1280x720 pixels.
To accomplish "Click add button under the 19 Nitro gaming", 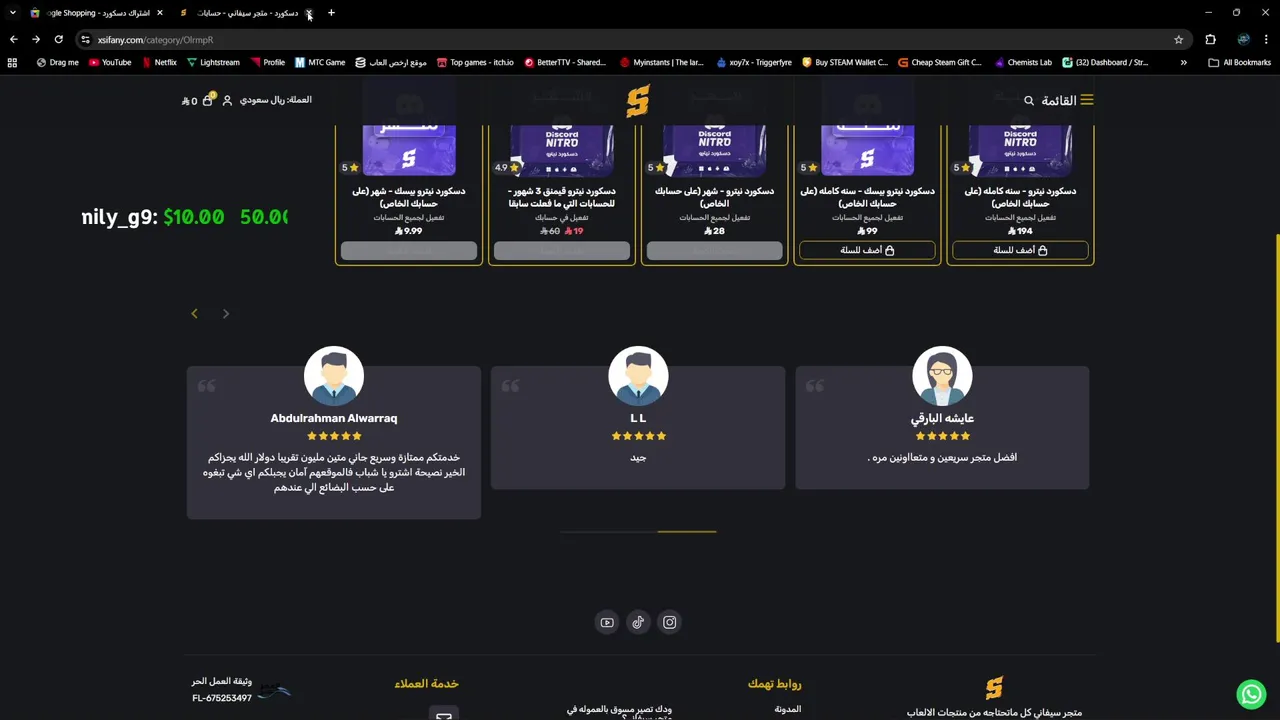I will click(x=562, y=250).
